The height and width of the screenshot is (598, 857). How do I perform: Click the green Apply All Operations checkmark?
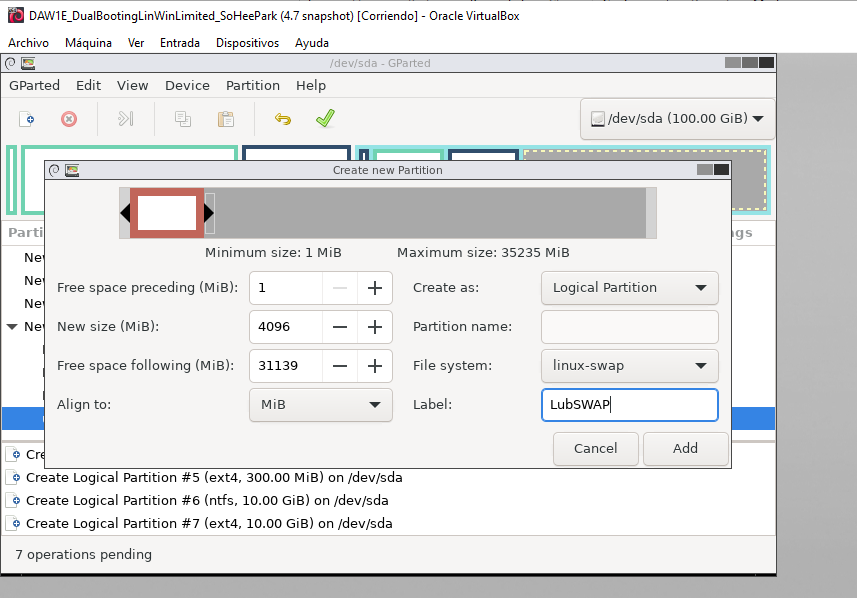click(325, 118)
